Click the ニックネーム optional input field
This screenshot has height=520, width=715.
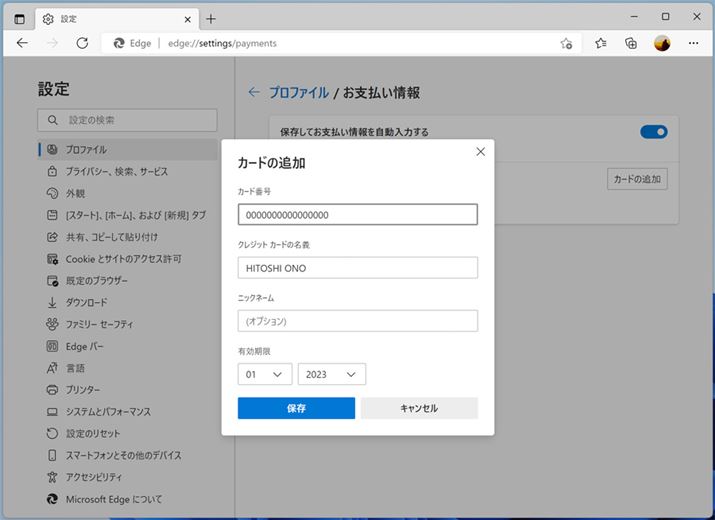click(357, 321)
